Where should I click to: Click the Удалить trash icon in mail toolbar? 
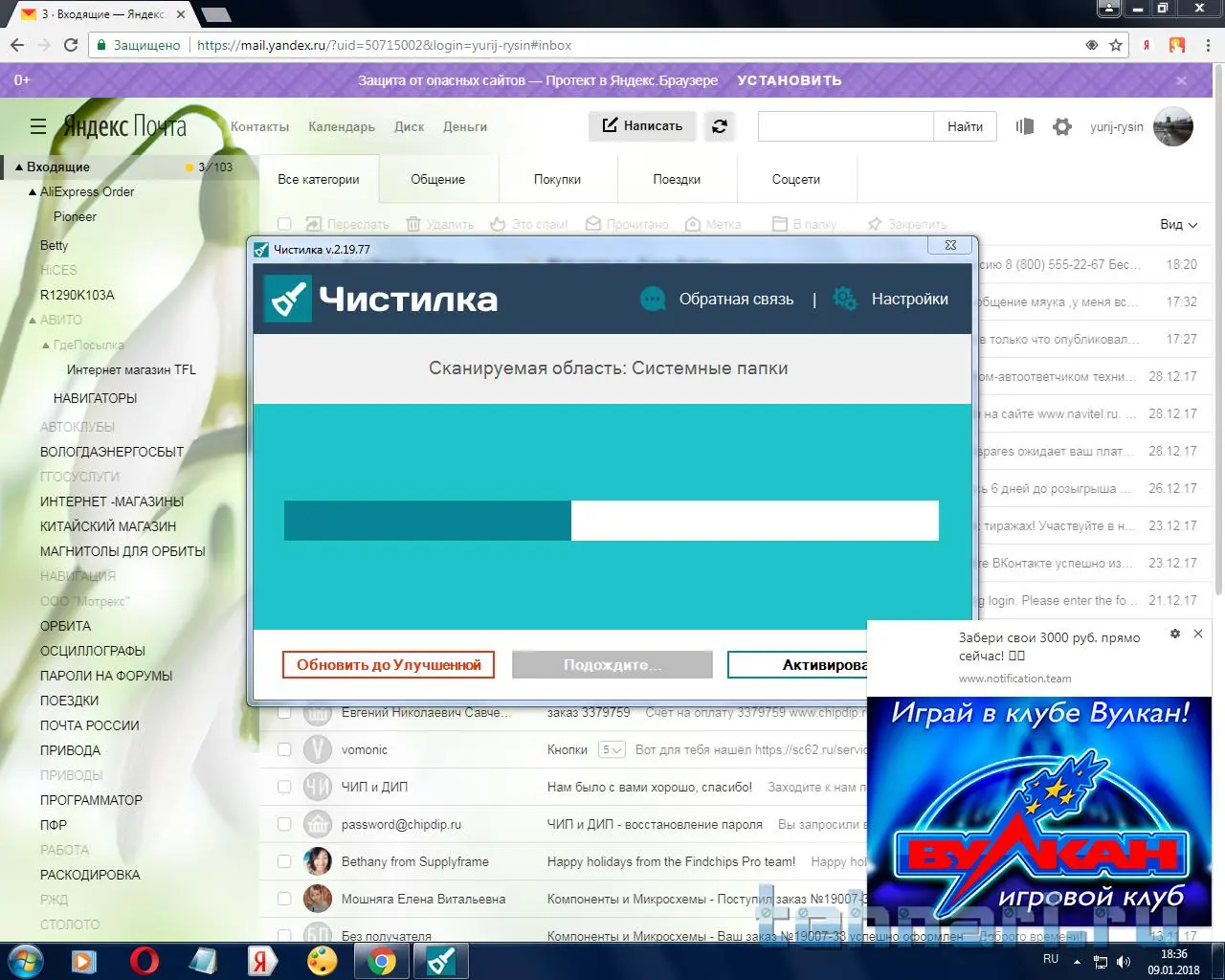pyautogui.click(x=413, y=224)
